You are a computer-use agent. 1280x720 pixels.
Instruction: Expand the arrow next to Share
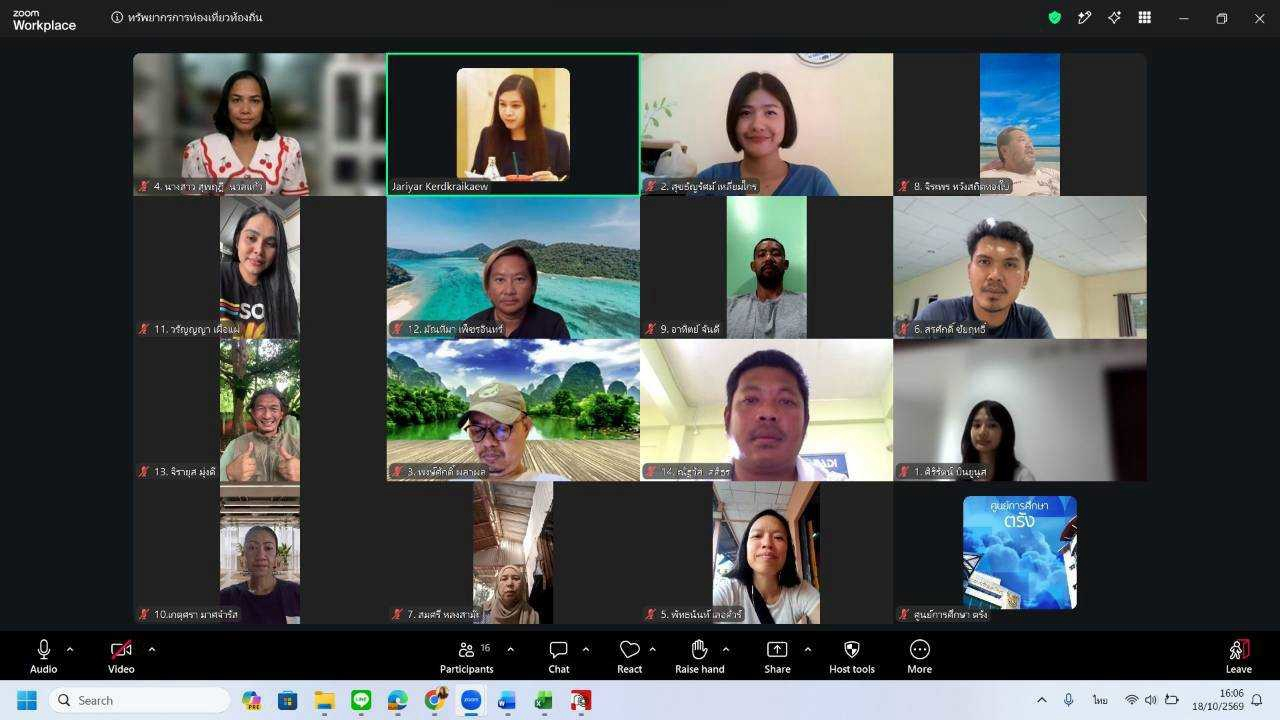click(x=807, y=649)
